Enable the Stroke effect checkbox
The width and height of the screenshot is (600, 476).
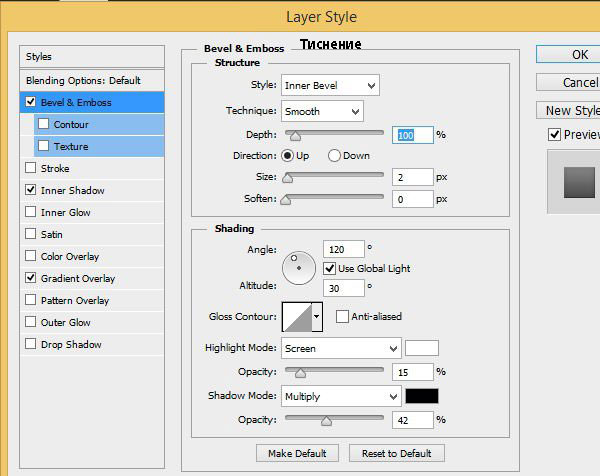coord(30,169)
